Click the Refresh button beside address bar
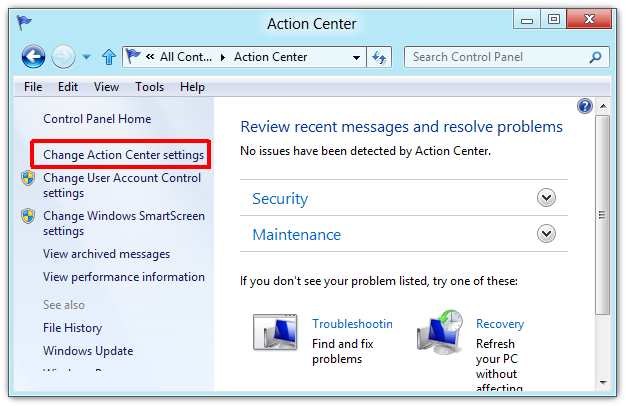Screen dimensions: 626x406 click(x=379, y=57)
